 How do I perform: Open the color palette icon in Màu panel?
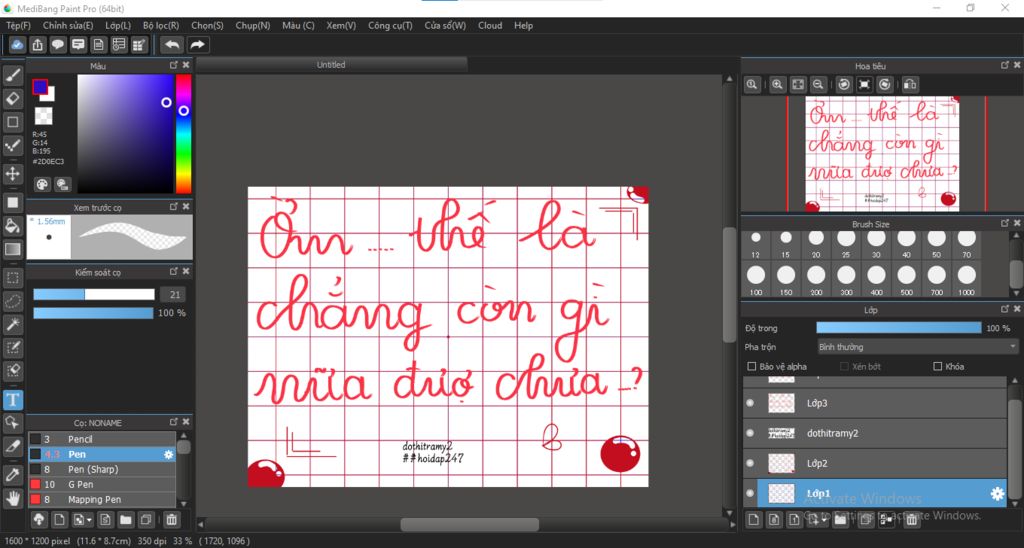(42, 184)
